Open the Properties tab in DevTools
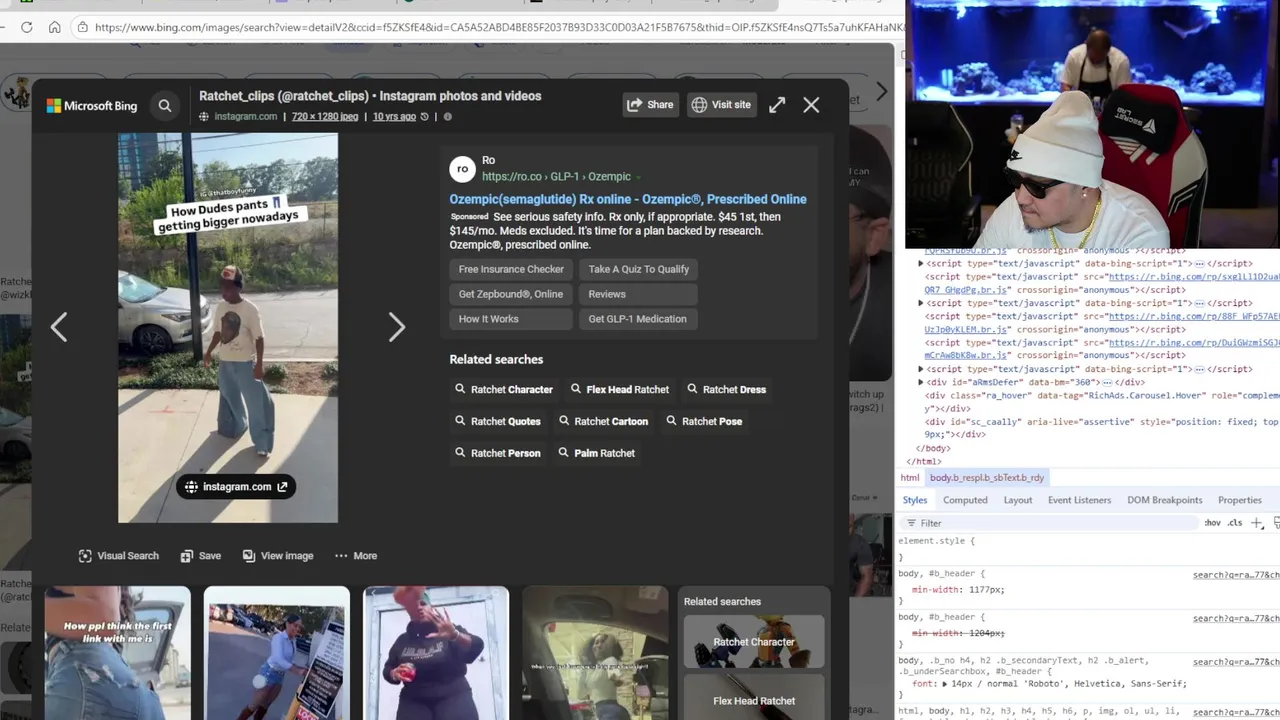1280x720 pixels. [x=1240, y=500]
